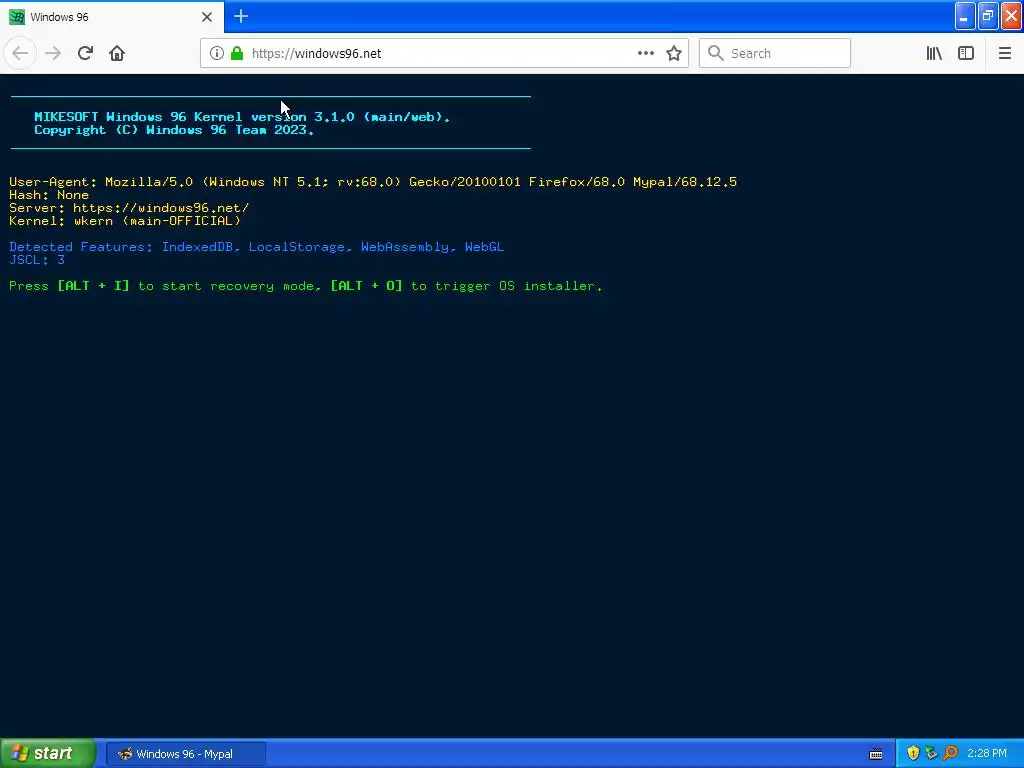The height and width of the screenshot is (768, 1024).
Task: Click the '[ALT + I]' recovery mode text
Action: click(x=93, y=286)
